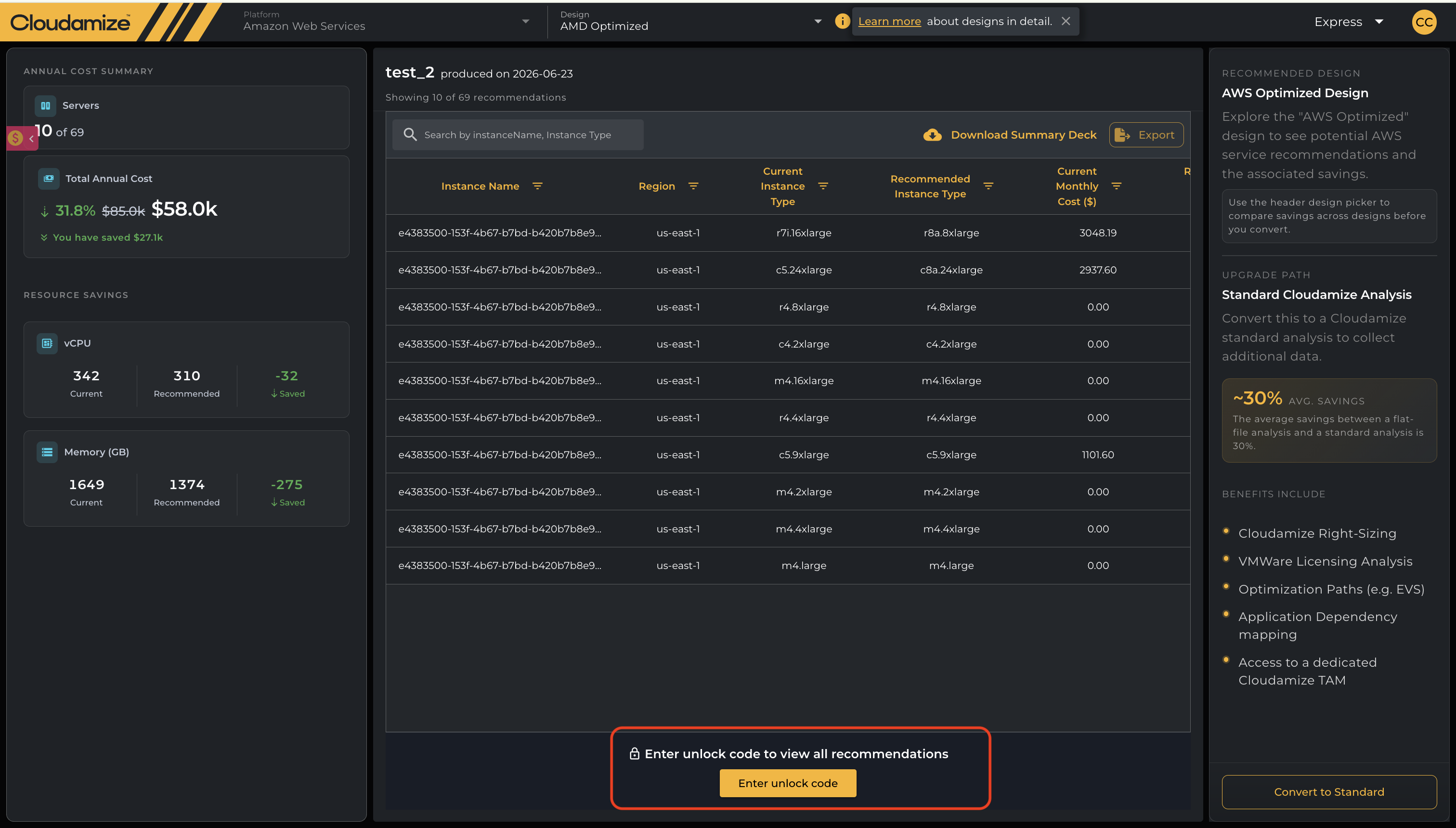Filter the Current Monthly Cost column
Screen dimensions: 1456x828
point(1117,186)
